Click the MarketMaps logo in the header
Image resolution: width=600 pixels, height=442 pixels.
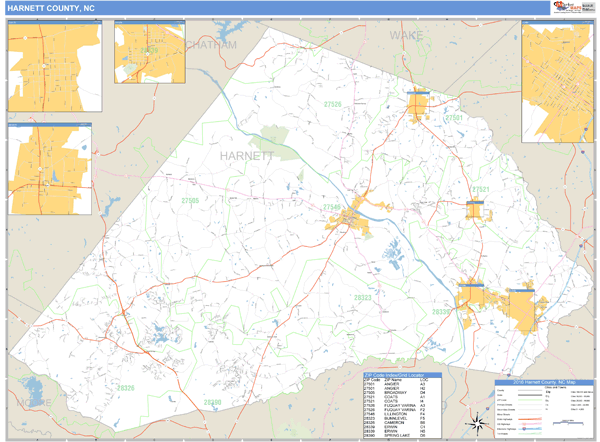pyautogui.click(x=571, y=8)
